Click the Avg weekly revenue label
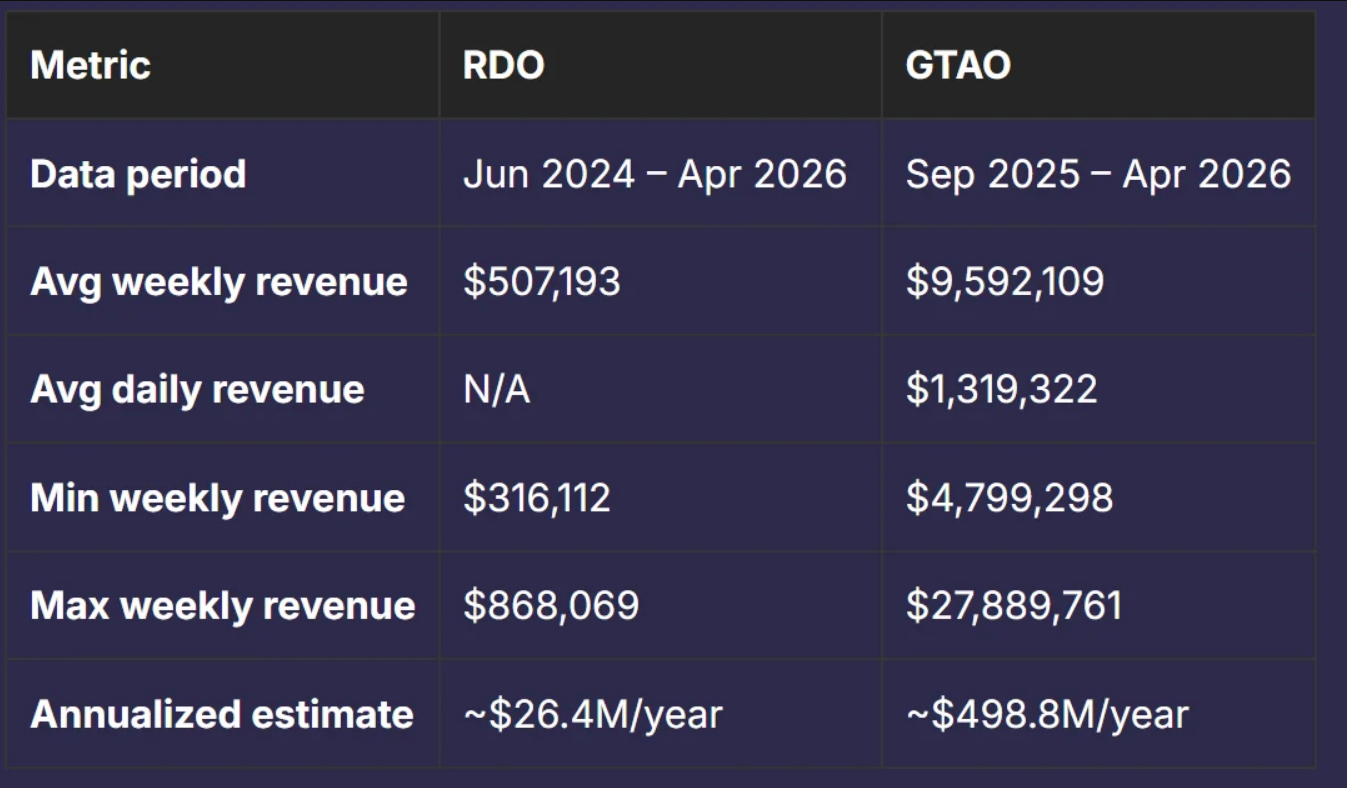Image resolution: width=1347 pixels, height=788 pixels. click(x=218, y=282)
